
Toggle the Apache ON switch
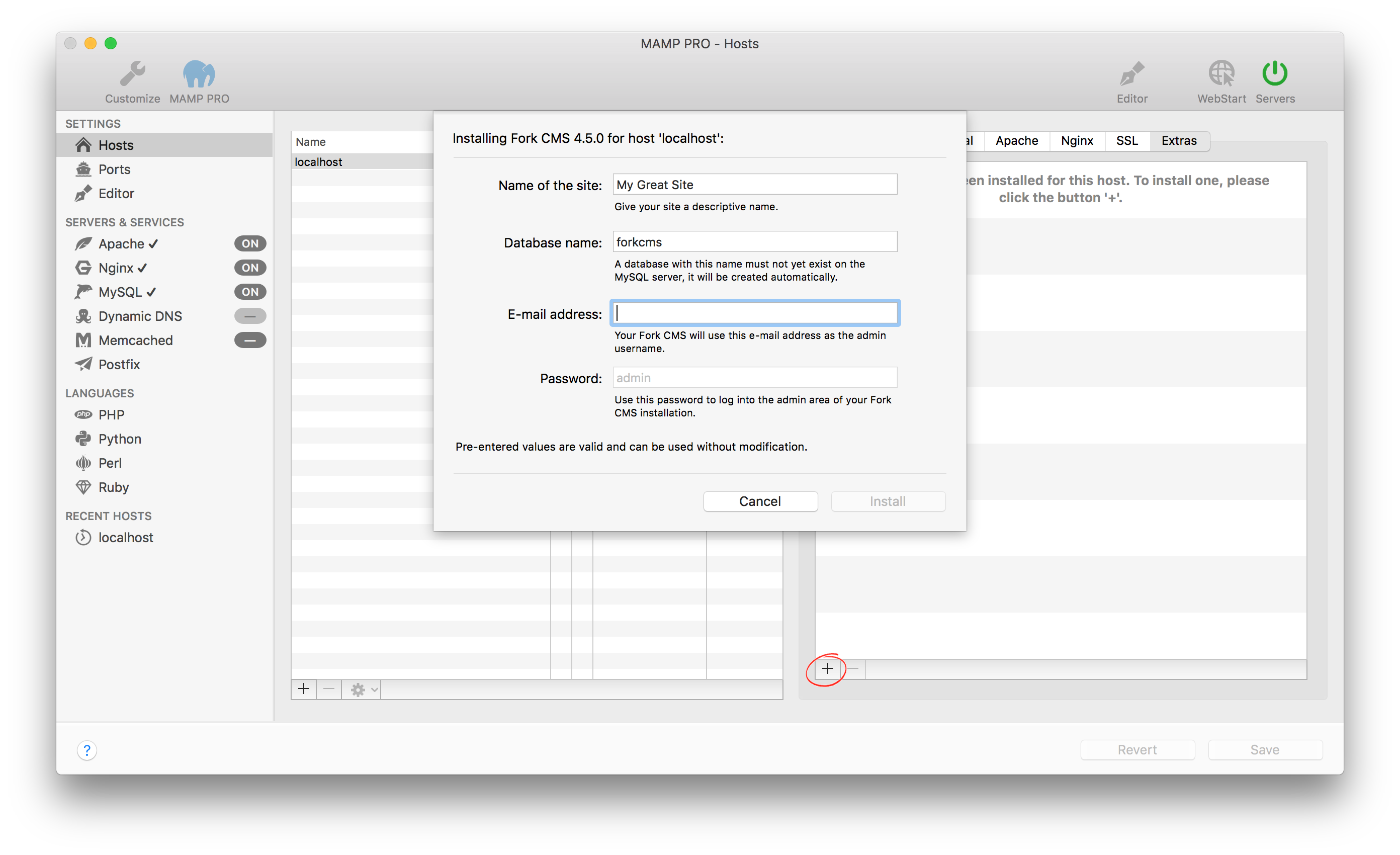(x=250, y=244)
